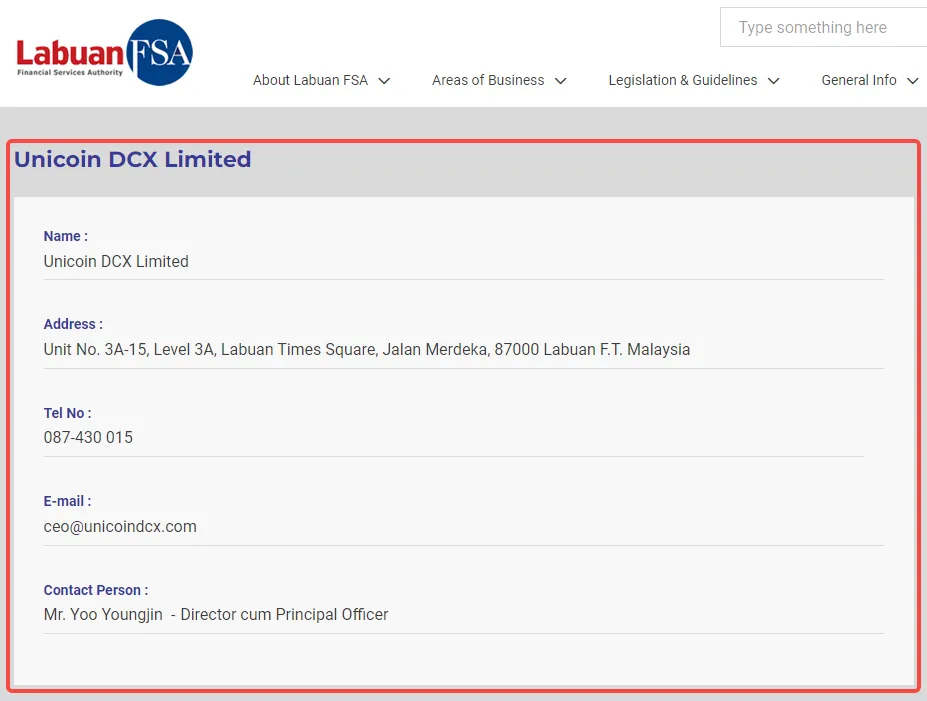927x701 pixels.
Task: Click the phone number 087-430 015
Action: coord(88,437)
